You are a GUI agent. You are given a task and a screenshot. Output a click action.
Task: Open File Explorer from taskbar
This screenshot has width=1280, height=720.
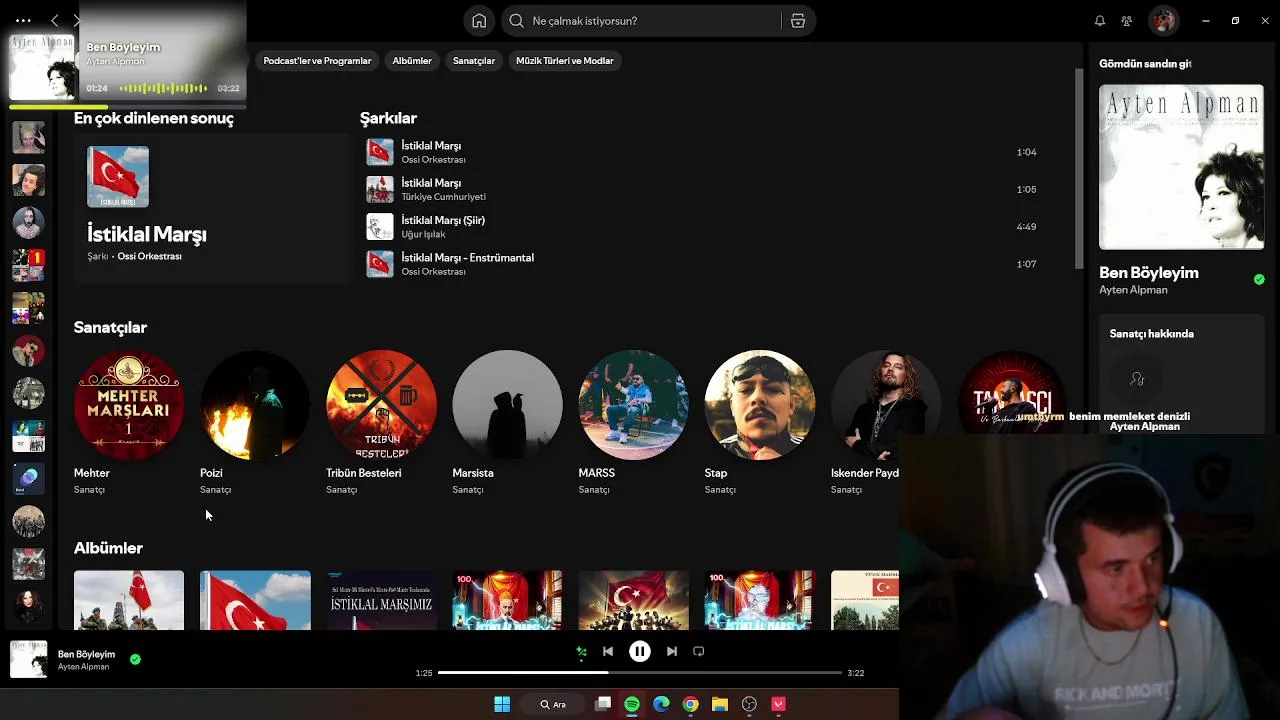coord(720,704)
